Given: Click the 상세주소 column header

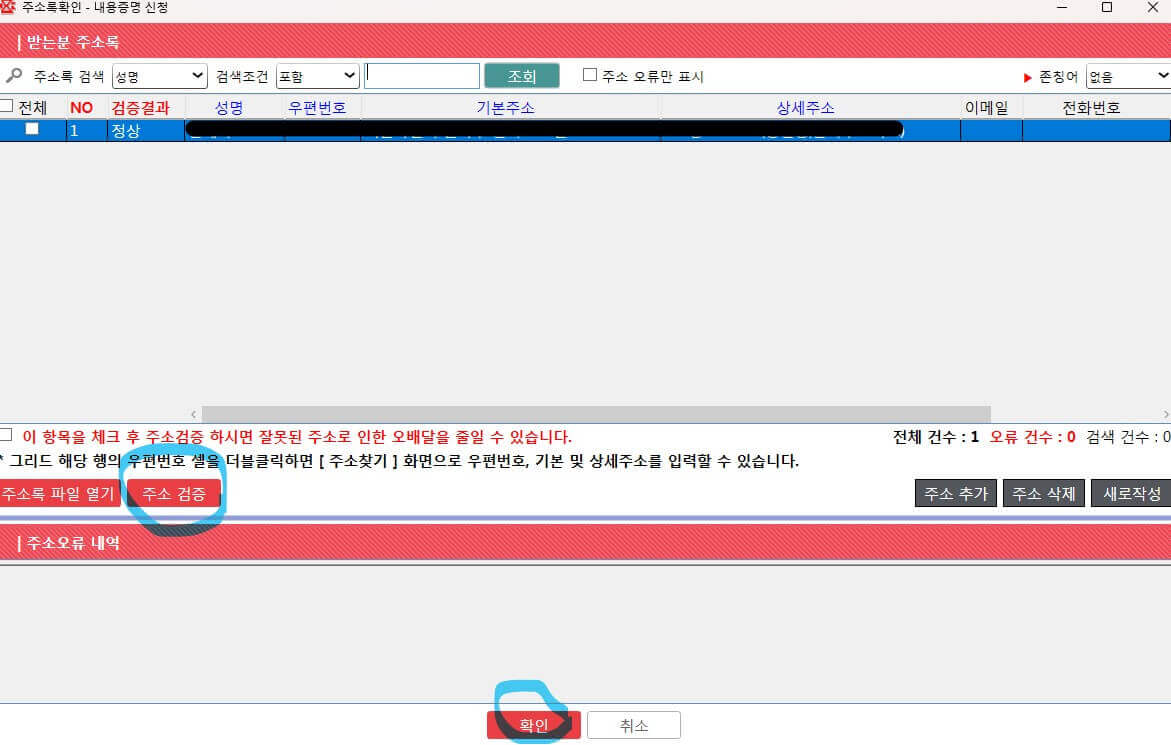Looking at the screenshot, I should tap(805, 107).
